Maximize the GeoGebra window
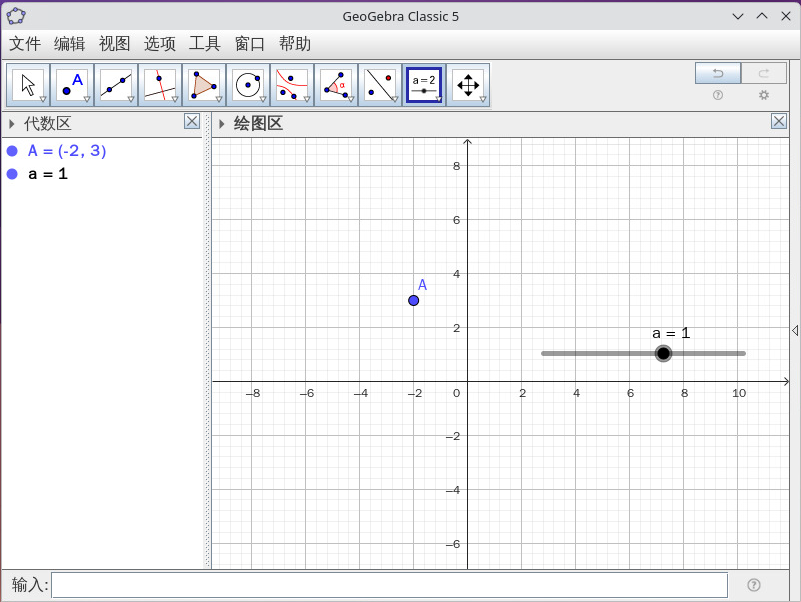 coord(762,16)
